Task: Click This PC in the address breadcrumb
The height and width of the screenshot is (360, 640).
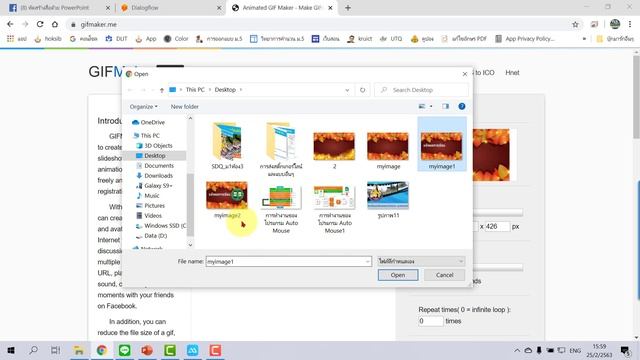Action: pos(195,90)
